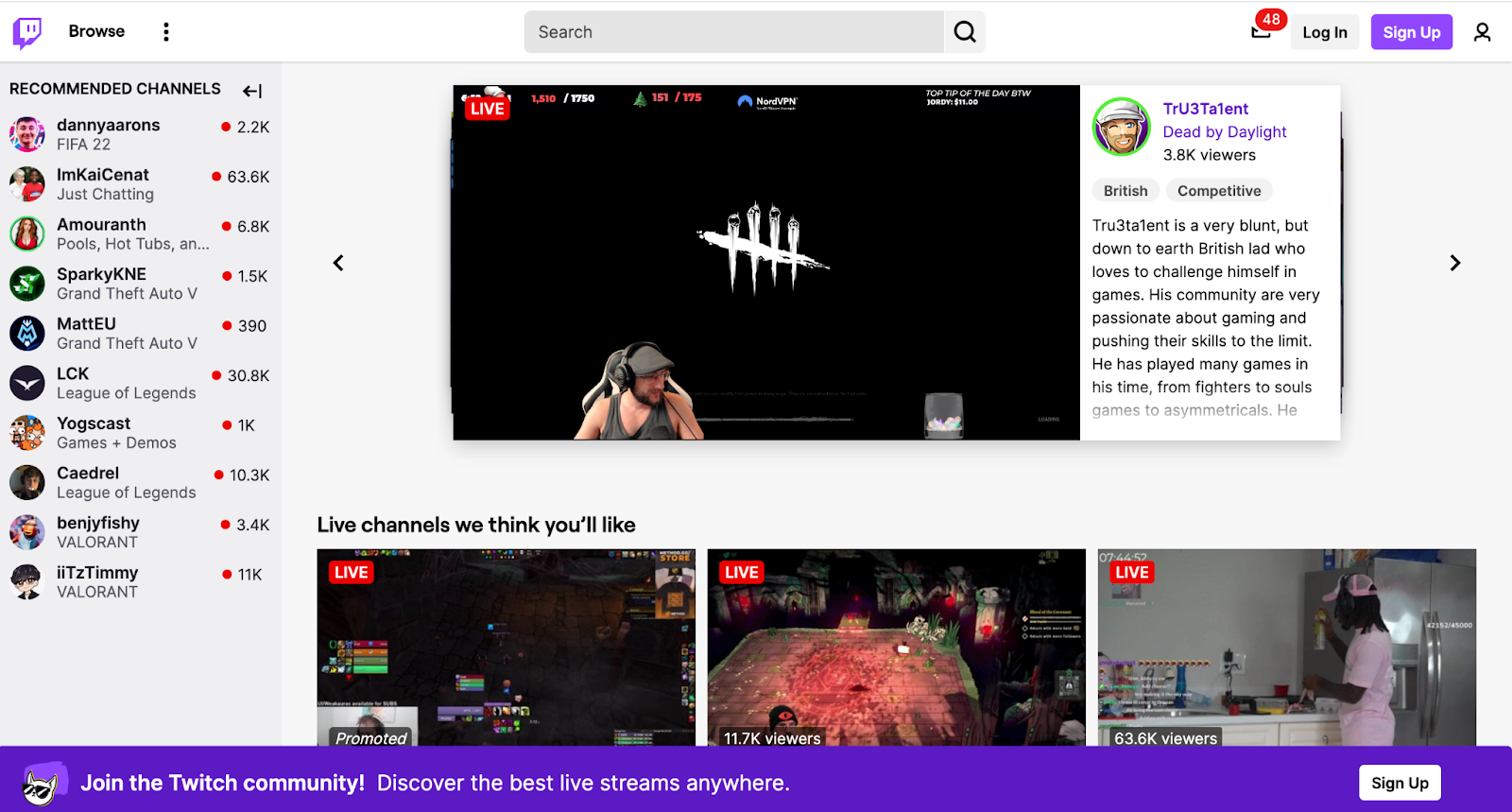Image resolution: width=1512 pixels, height=812 pixels.
Task: Open Amouranth avatar
Action: tap(27, 233)
